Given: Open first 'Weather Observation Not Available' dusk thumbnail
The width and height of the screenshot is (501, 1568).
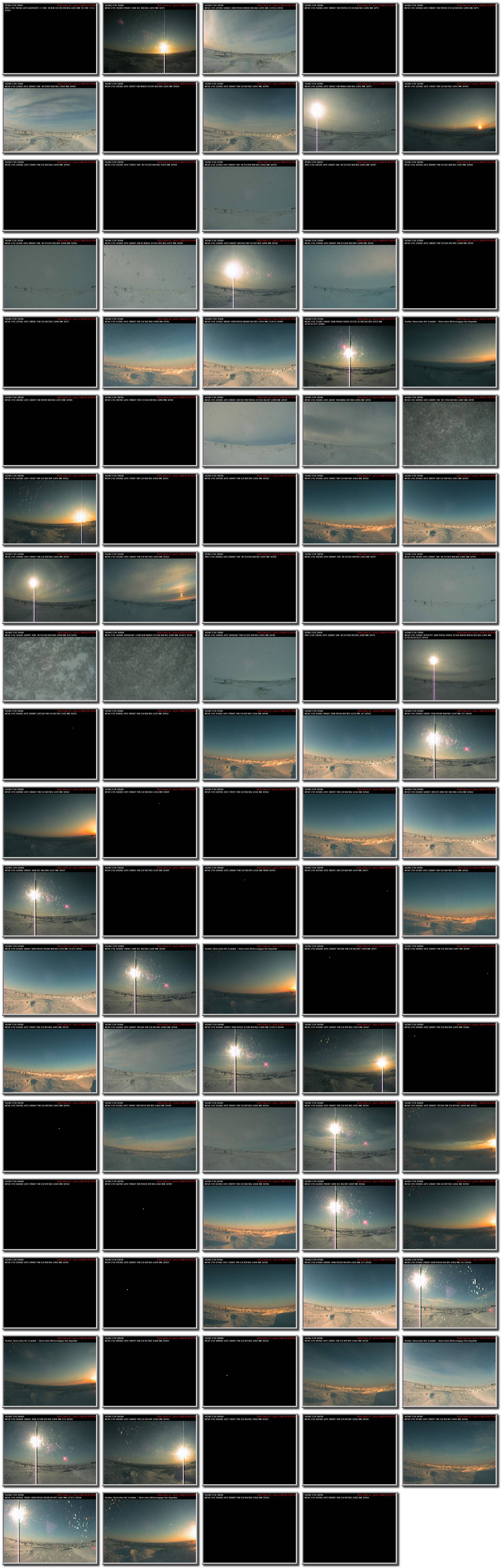Looking at the screenshot, I should [x=449, y=354].
